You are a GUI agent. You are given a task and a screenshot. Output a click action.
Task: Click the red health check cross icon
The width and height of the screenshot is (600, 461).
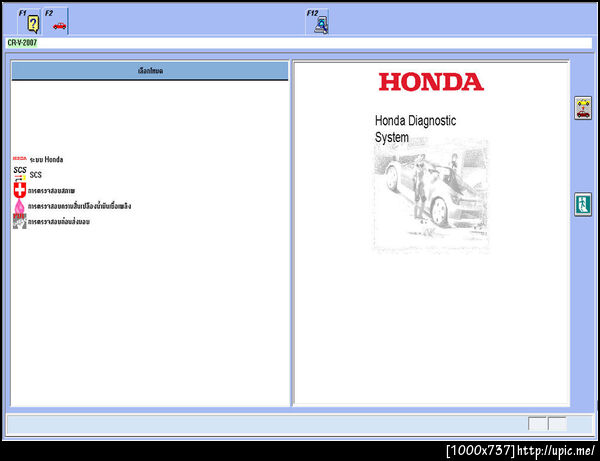[20, 190]
